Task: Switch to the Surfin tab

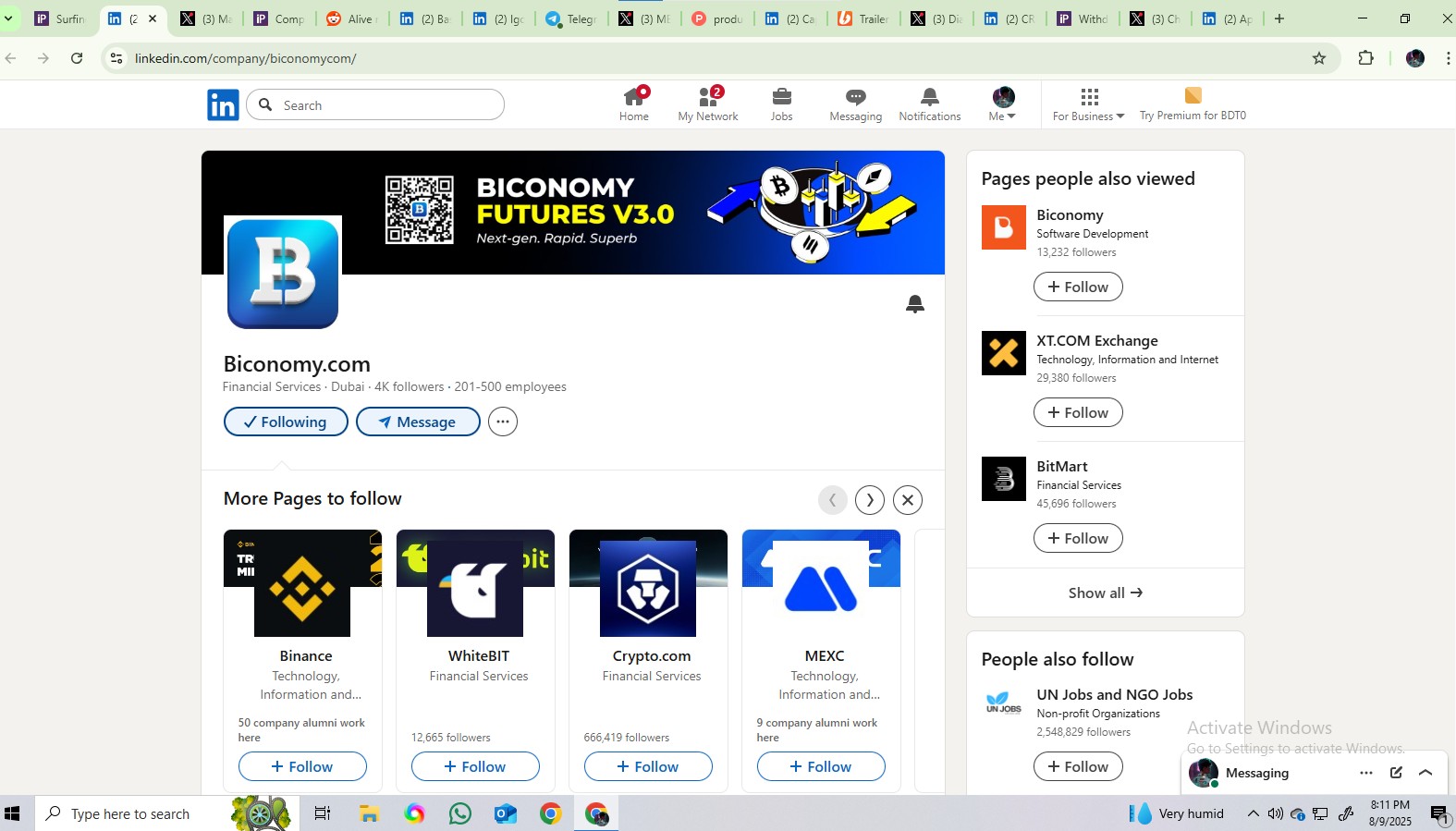Action: (x=61, y=18)
